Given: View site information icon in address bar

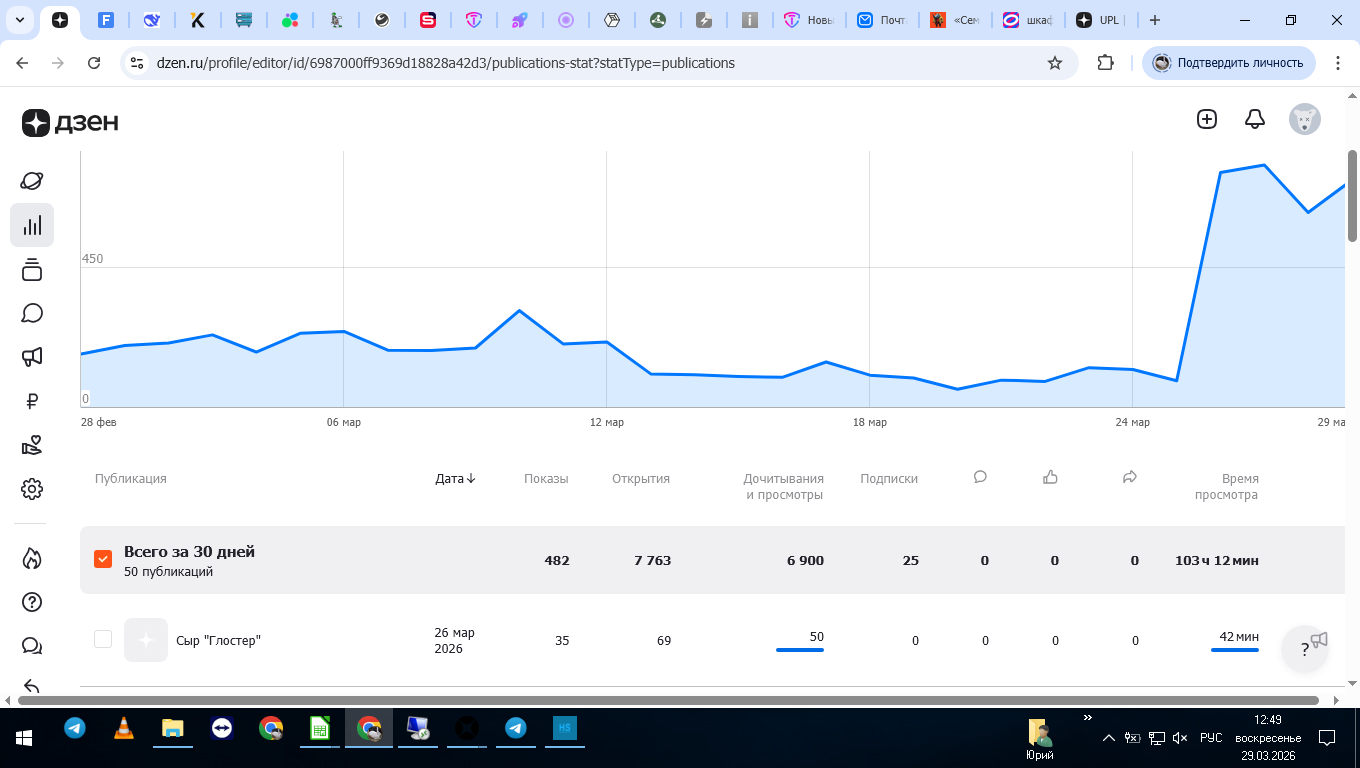Looking at the screenshot, I should [x=138, y=63].
